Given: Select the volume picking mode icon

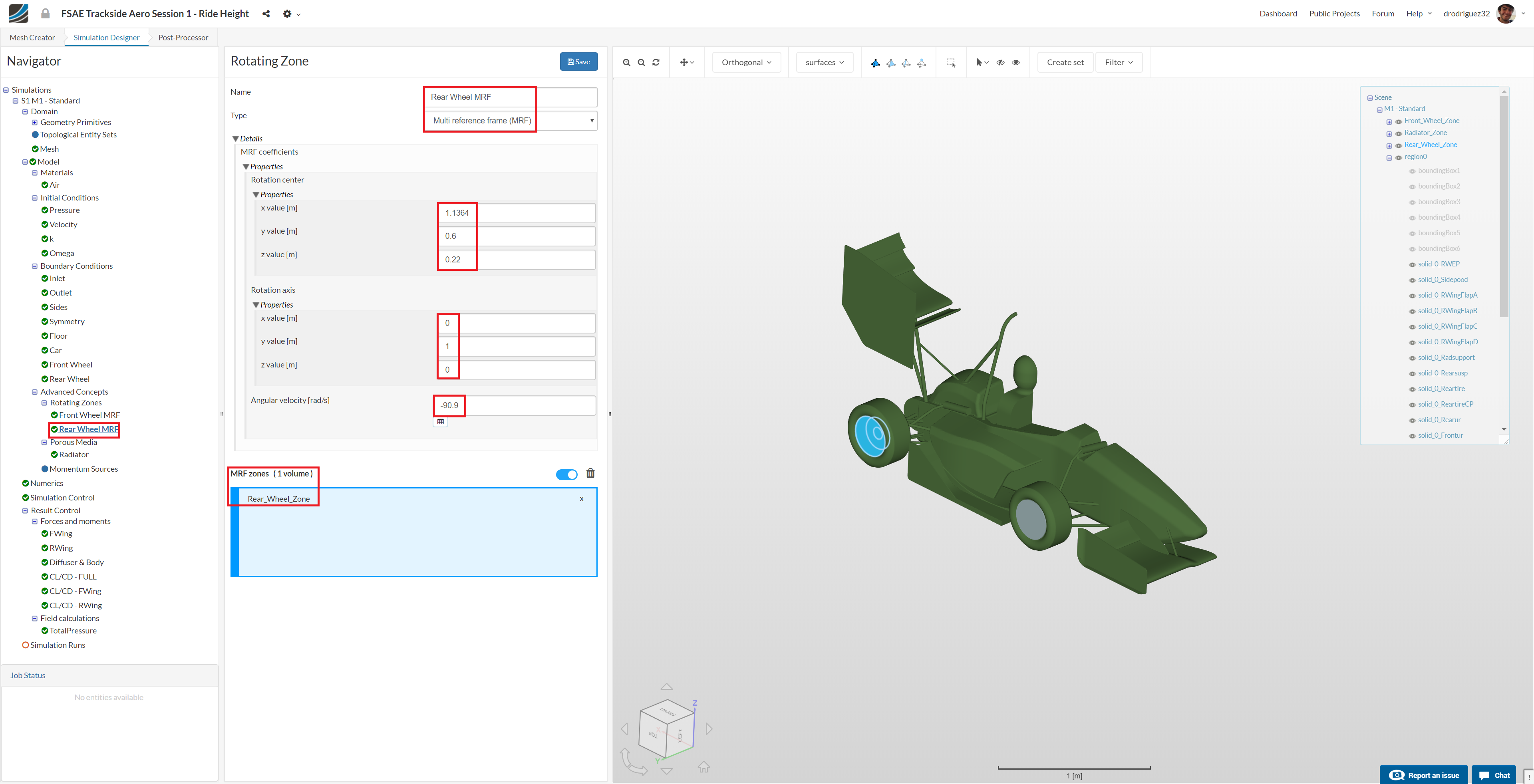Looking at the screenshot, I should [x=875, y=63].
